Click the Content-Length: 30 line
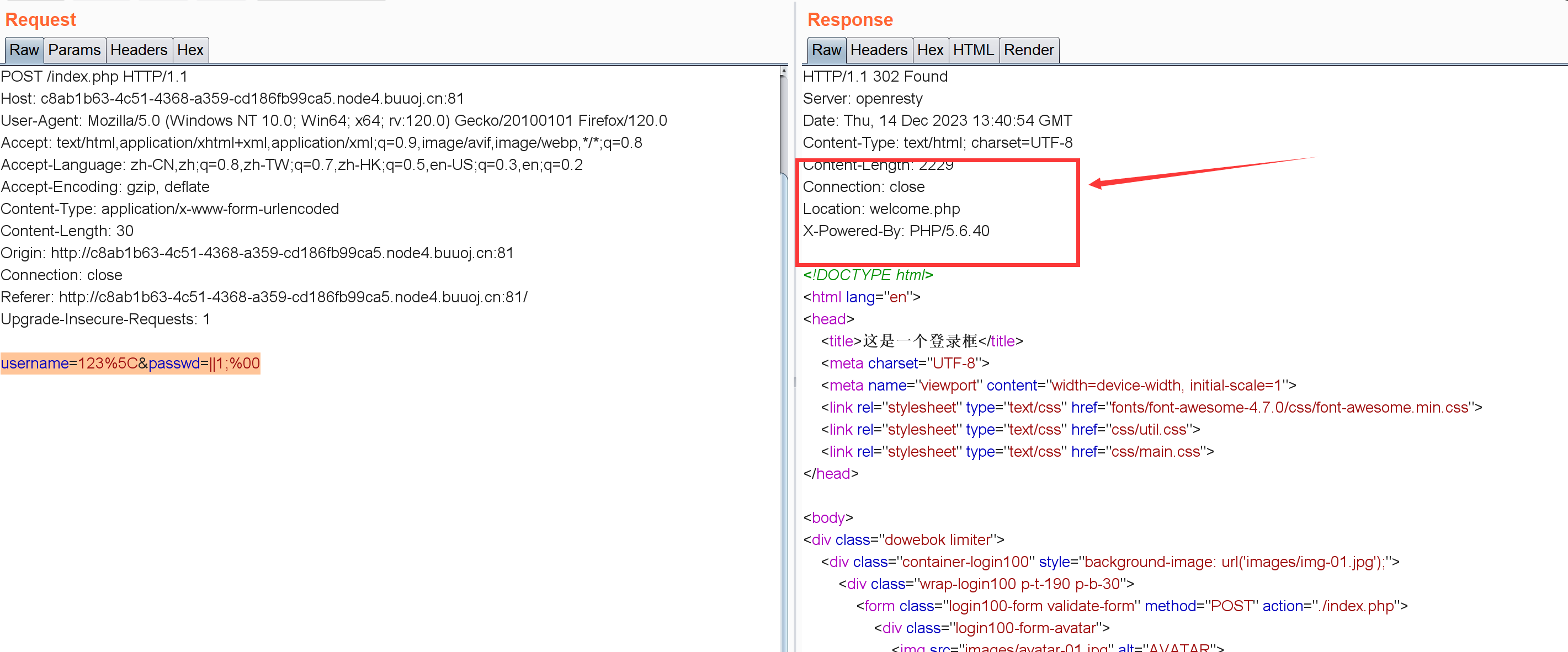Viewport: 1568px width, 652px height. (x=67, y=231)
